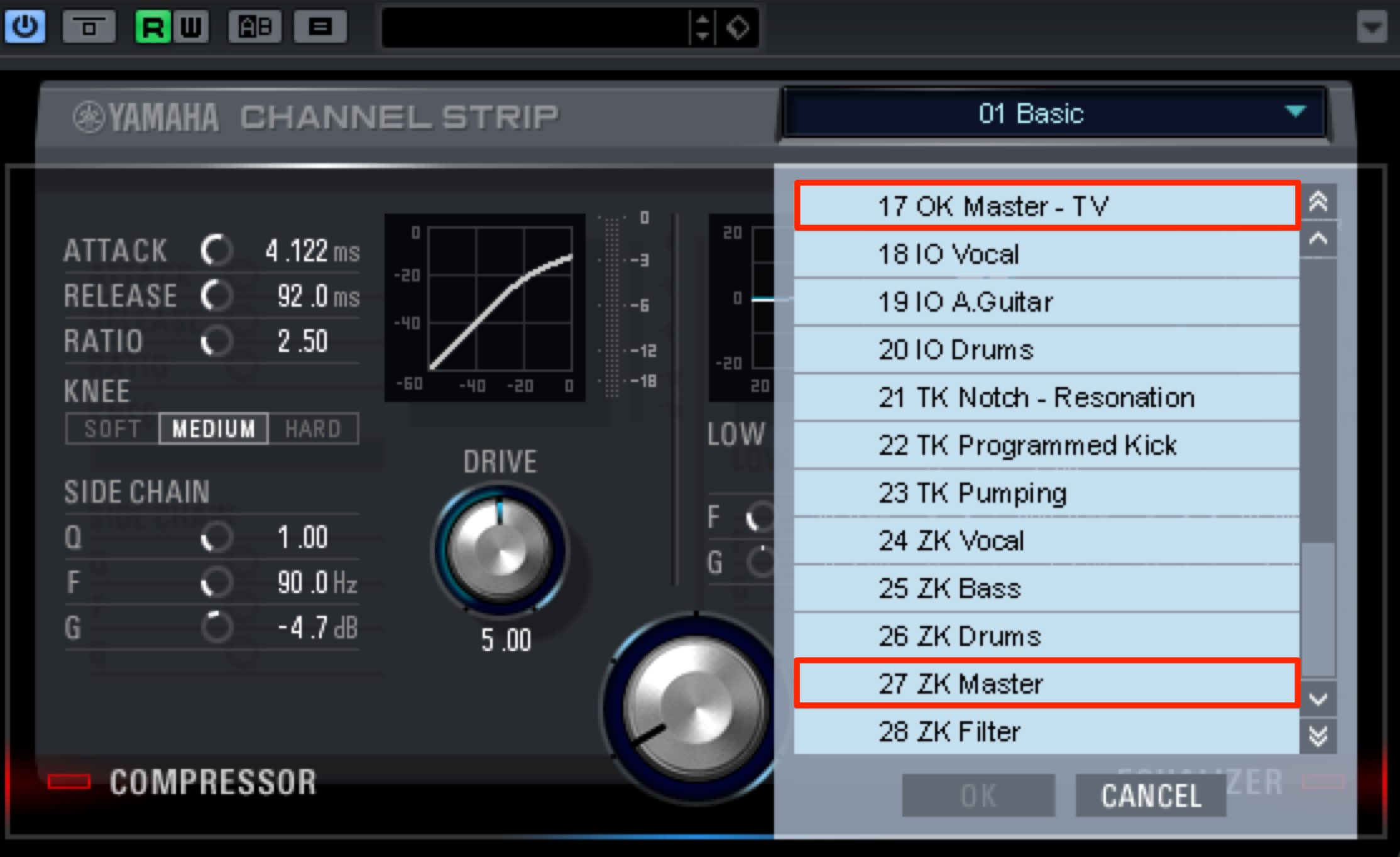Open the top-right plugin functions dropdown
The width and height of the screenshot is (1400, 857).
point(1371,27)
